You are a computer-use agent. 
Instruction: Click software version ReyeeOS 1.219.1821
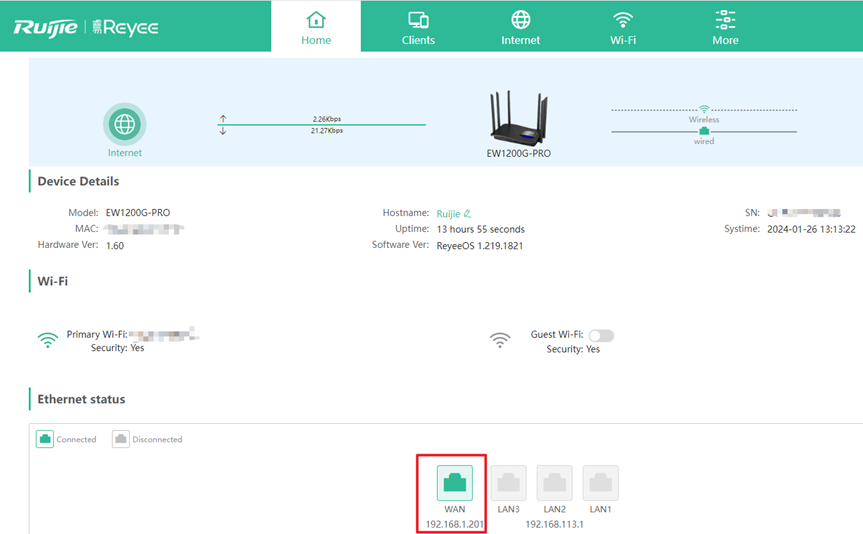tap(479, 246)
